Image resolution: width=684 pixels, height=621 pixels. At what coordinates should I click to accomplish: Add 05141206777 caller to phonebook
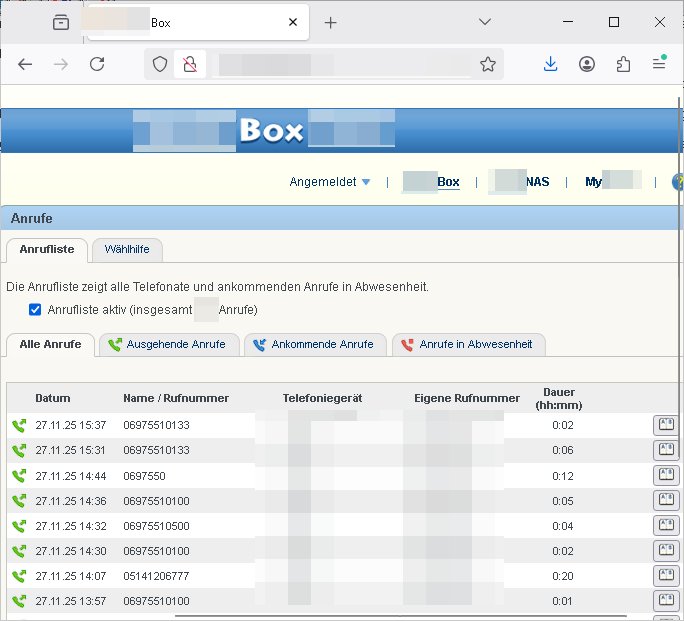[664, 575]
